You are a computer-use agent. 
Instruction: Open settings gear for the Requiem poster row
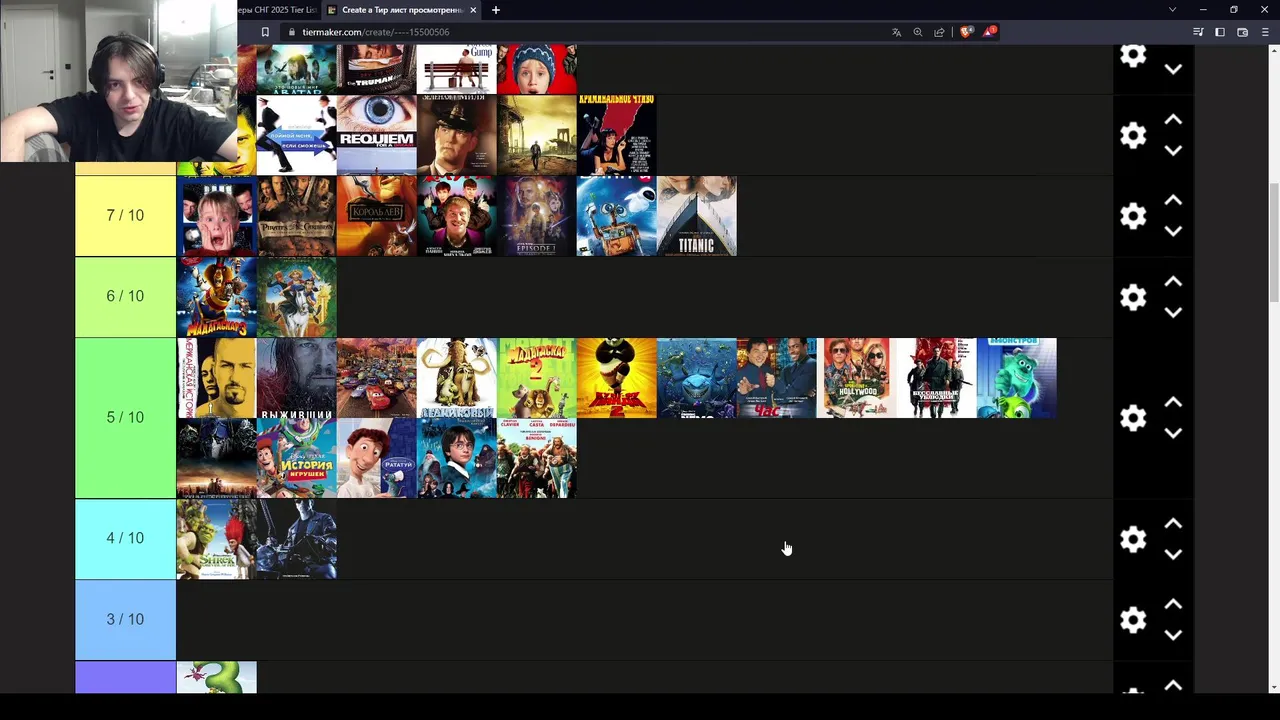1133,135
